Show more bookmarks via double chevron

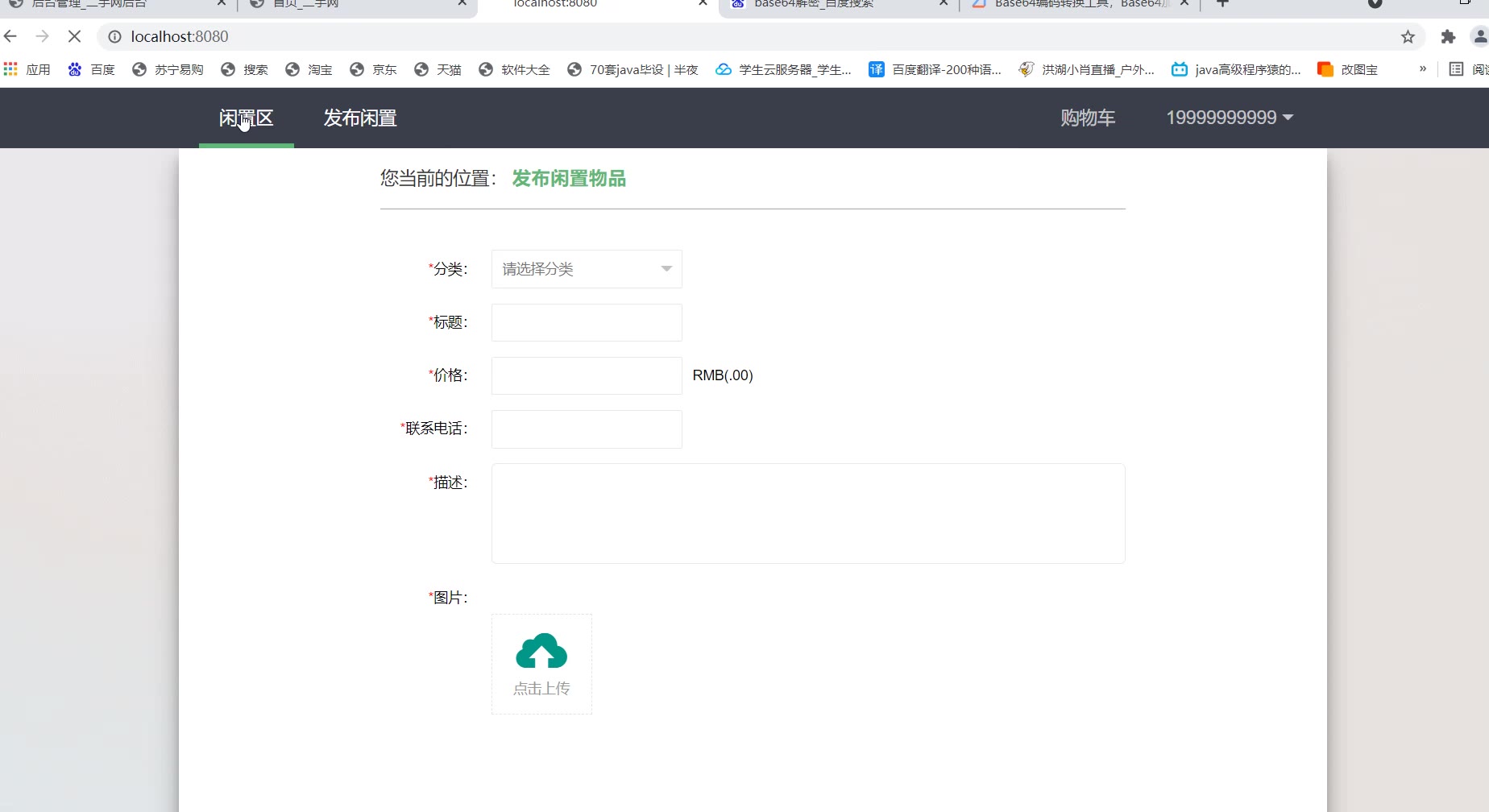pos(1423,69)
